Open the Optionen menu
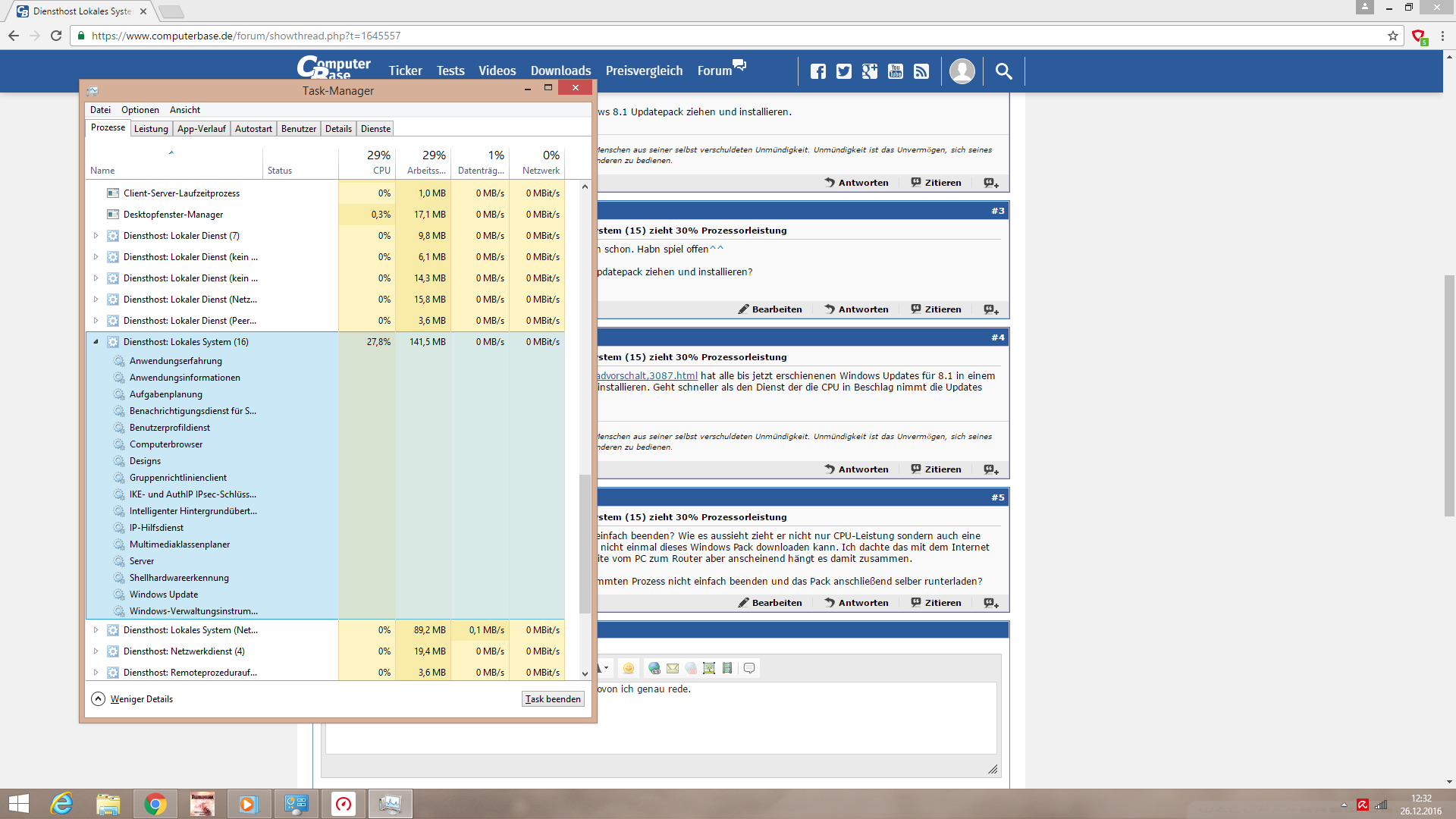 140,110
